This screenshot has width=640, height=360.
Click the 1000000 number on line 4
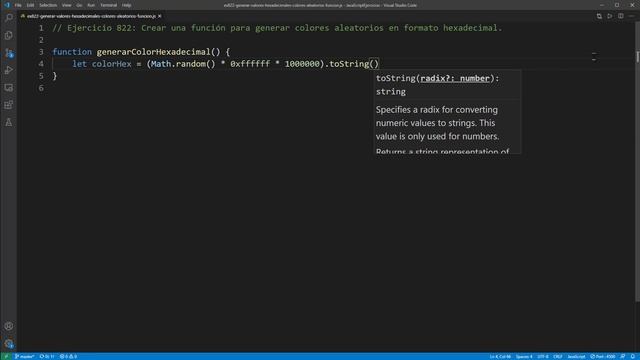tap(302, 64)
